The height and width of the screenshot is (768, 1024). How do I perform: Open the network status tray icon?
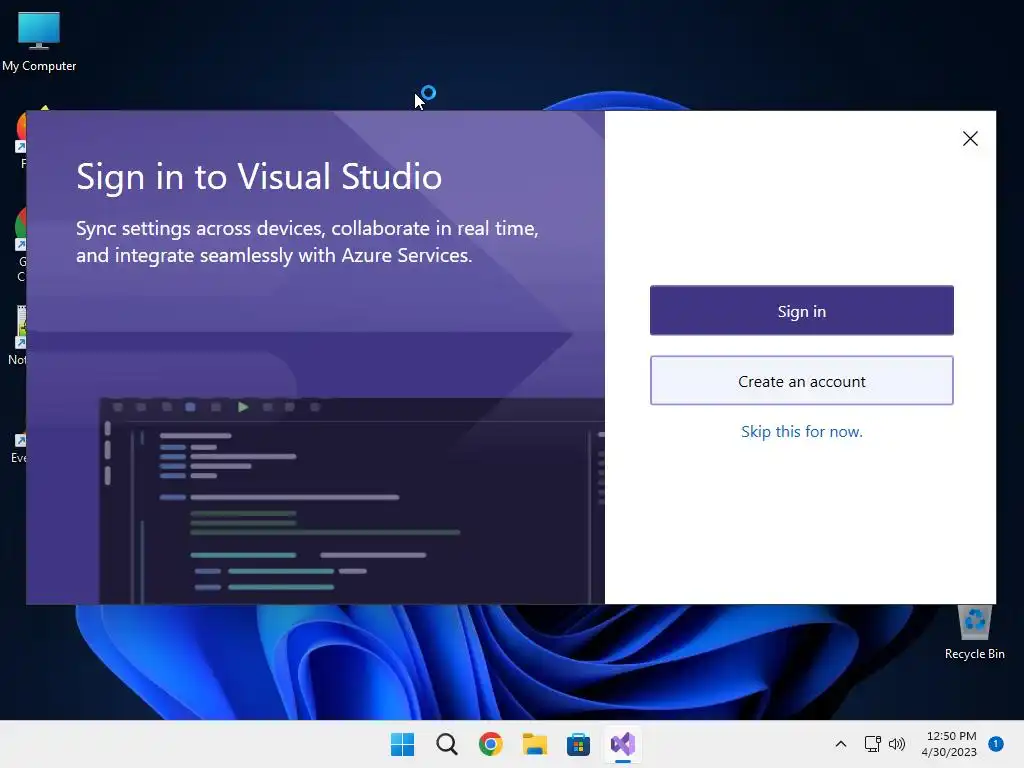coord(872,744)
